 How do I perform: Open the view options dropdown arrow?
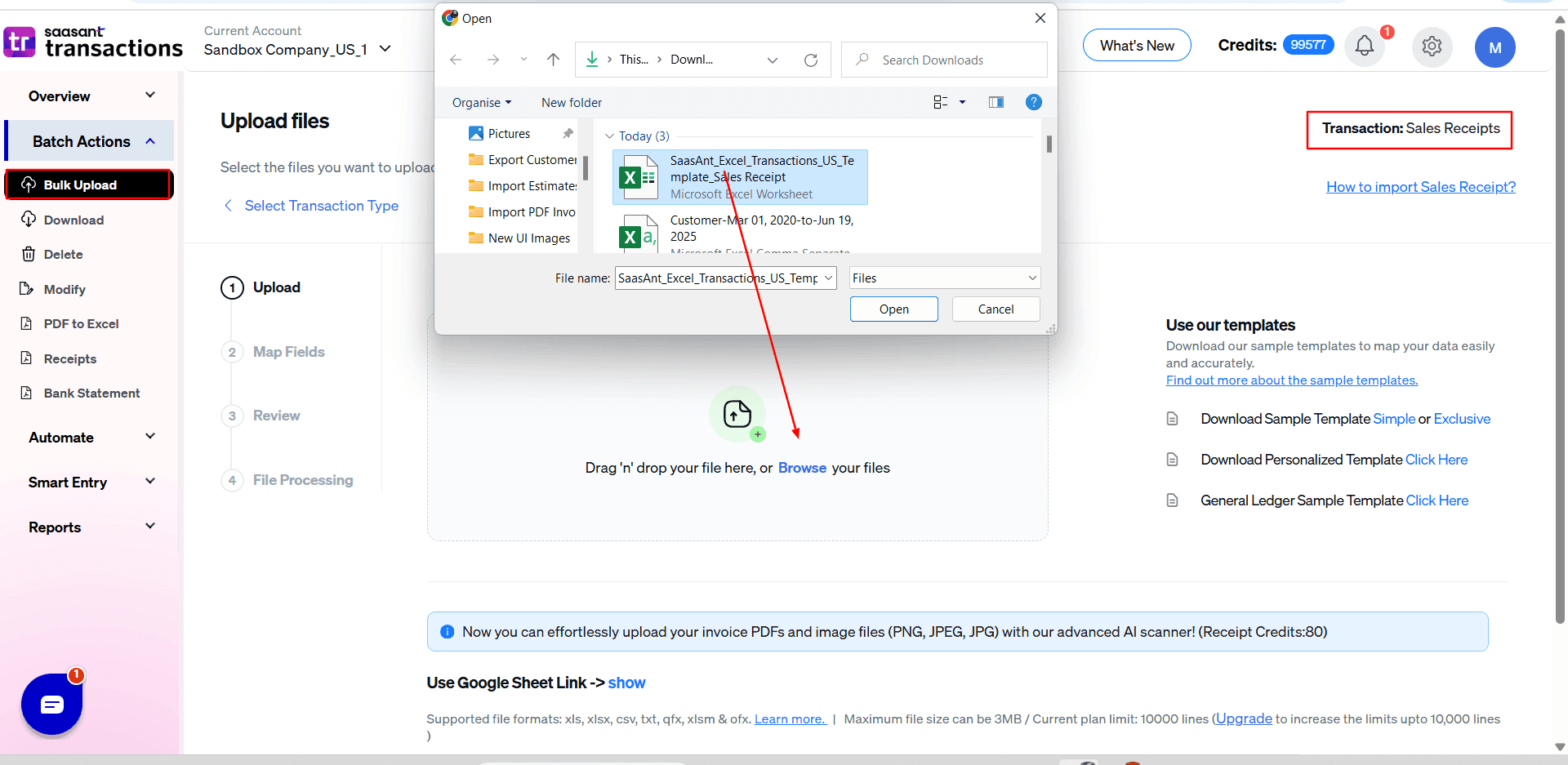click(962, 102)
